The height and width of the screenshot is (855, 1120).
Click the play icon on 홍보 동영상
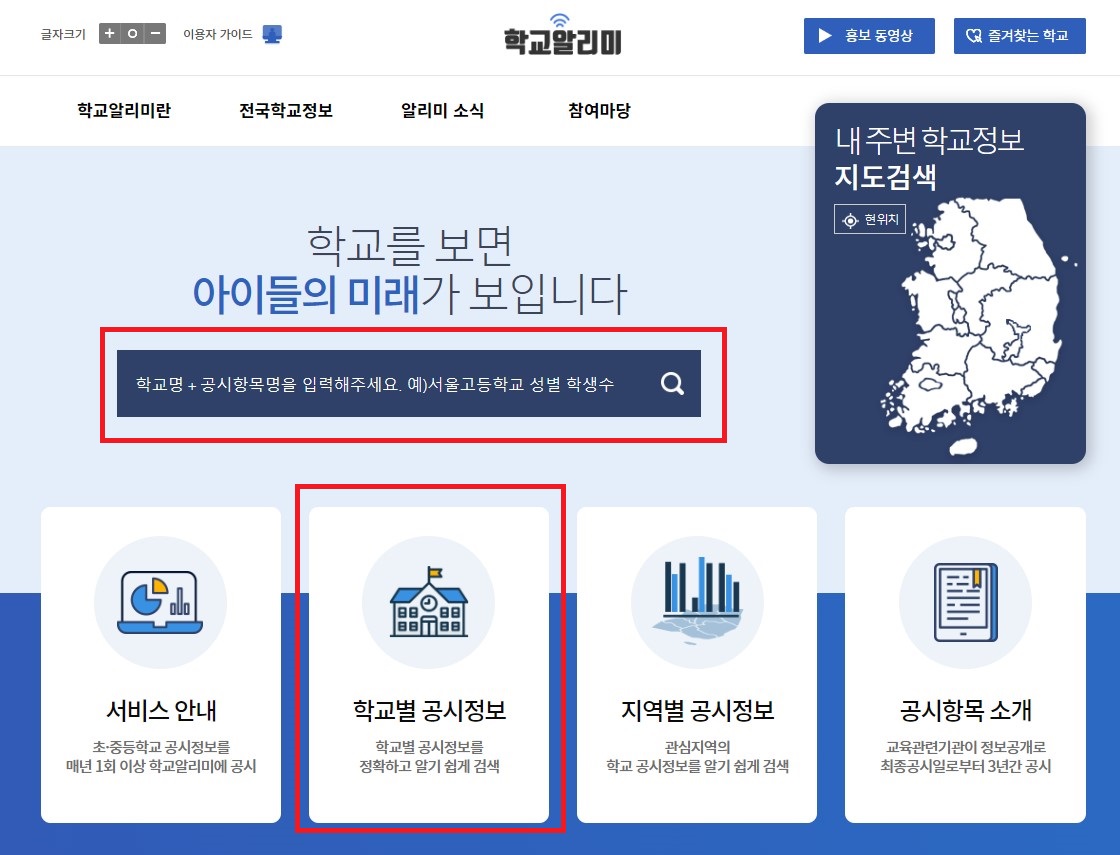824,36
